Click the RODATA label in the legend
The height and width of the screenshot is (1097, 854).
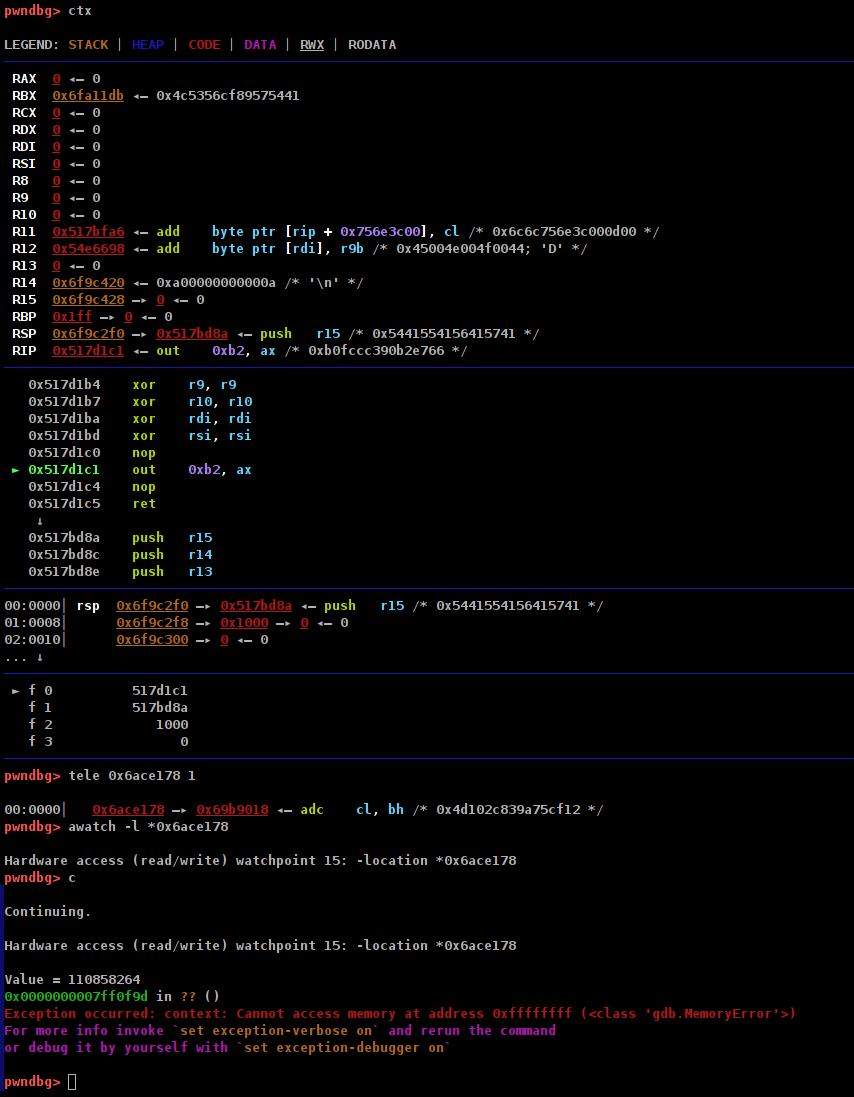(372, 45)
